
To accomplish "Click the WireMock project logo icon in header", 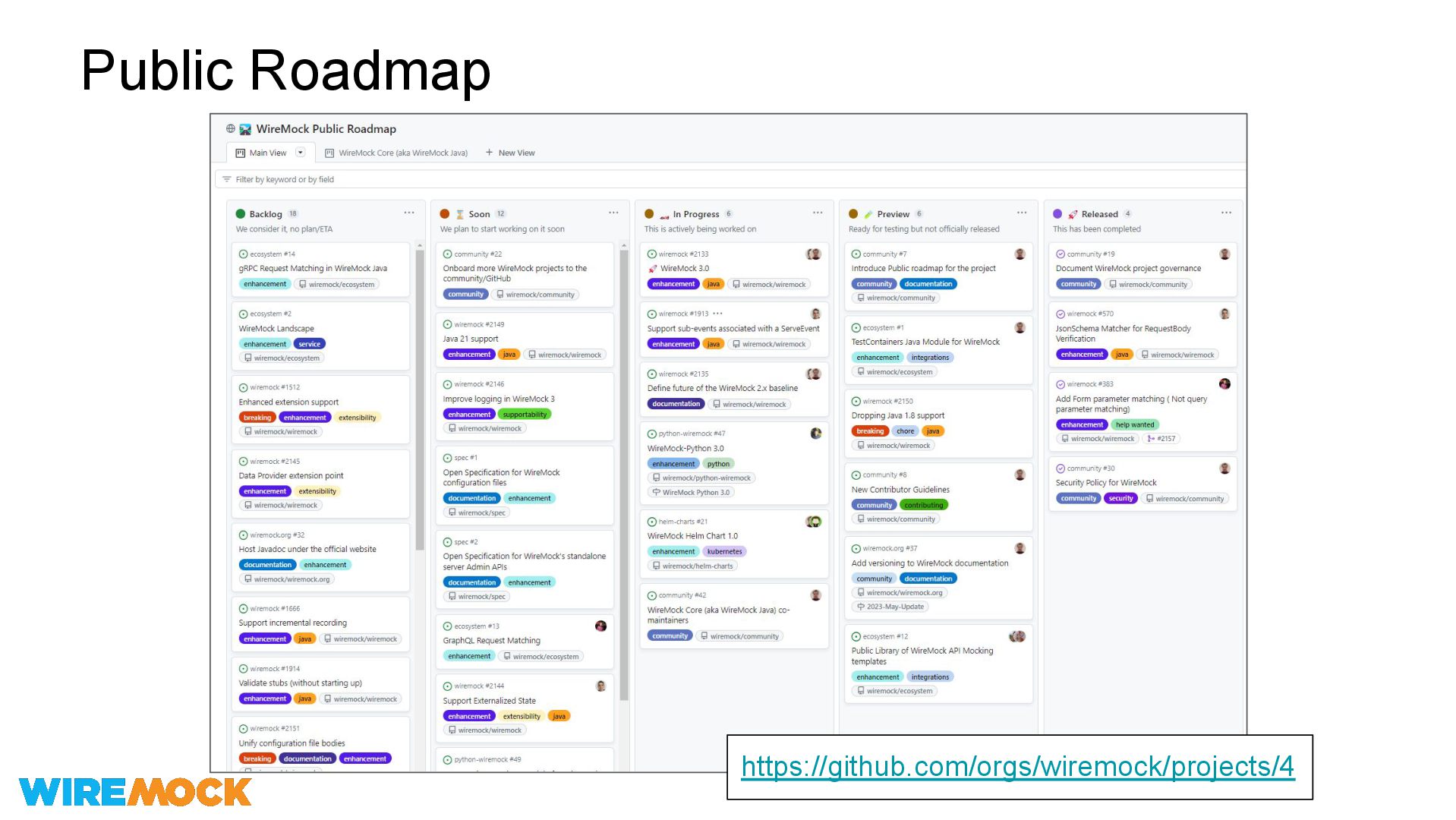I will [245, 129].
